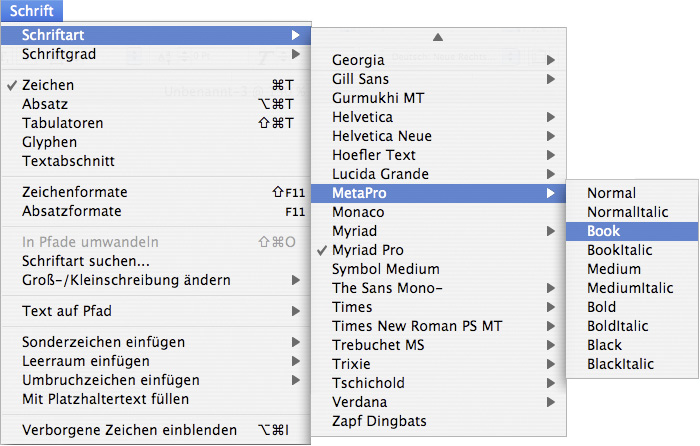Choose Mit Platzhaltertext füllen
This screenshot has height=446, width=700.
[156, 399]
